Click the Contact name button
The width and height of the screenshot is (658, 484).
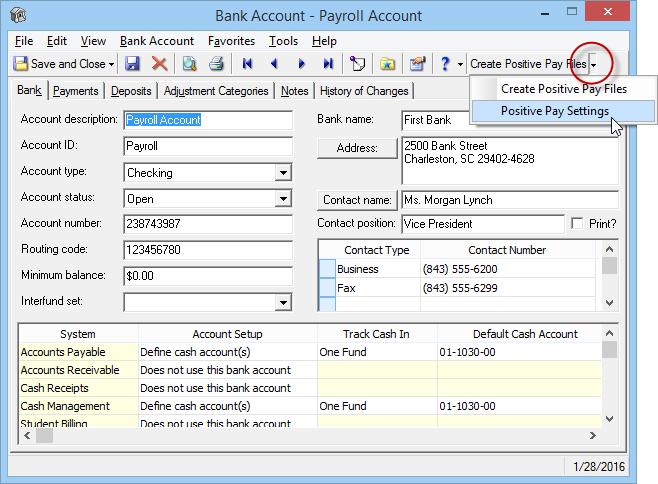(x=357, y=200)
